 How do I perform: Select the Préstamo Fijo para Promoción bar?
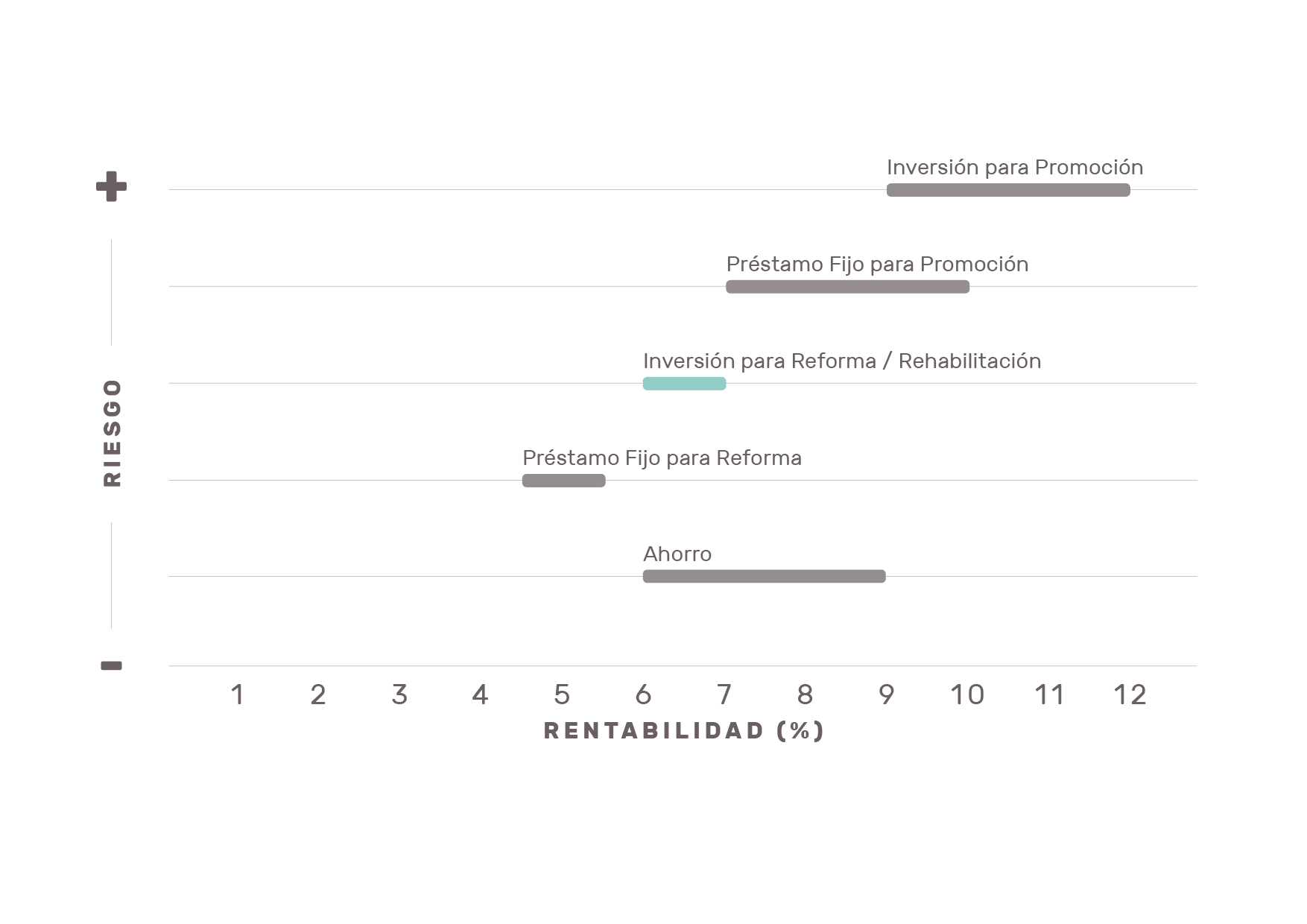(847, 287)
